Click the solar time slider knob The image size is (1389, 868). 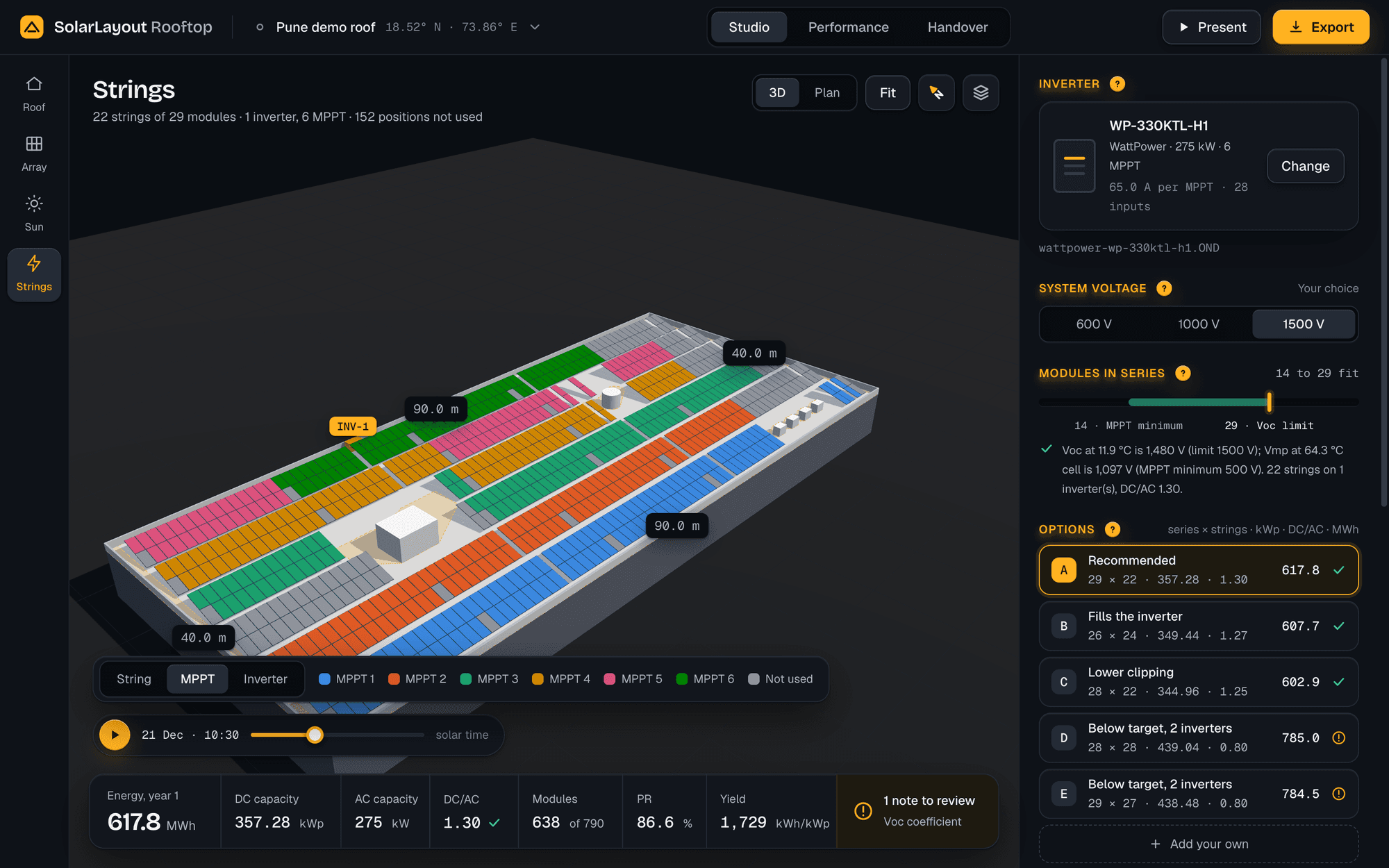(315, 735)
